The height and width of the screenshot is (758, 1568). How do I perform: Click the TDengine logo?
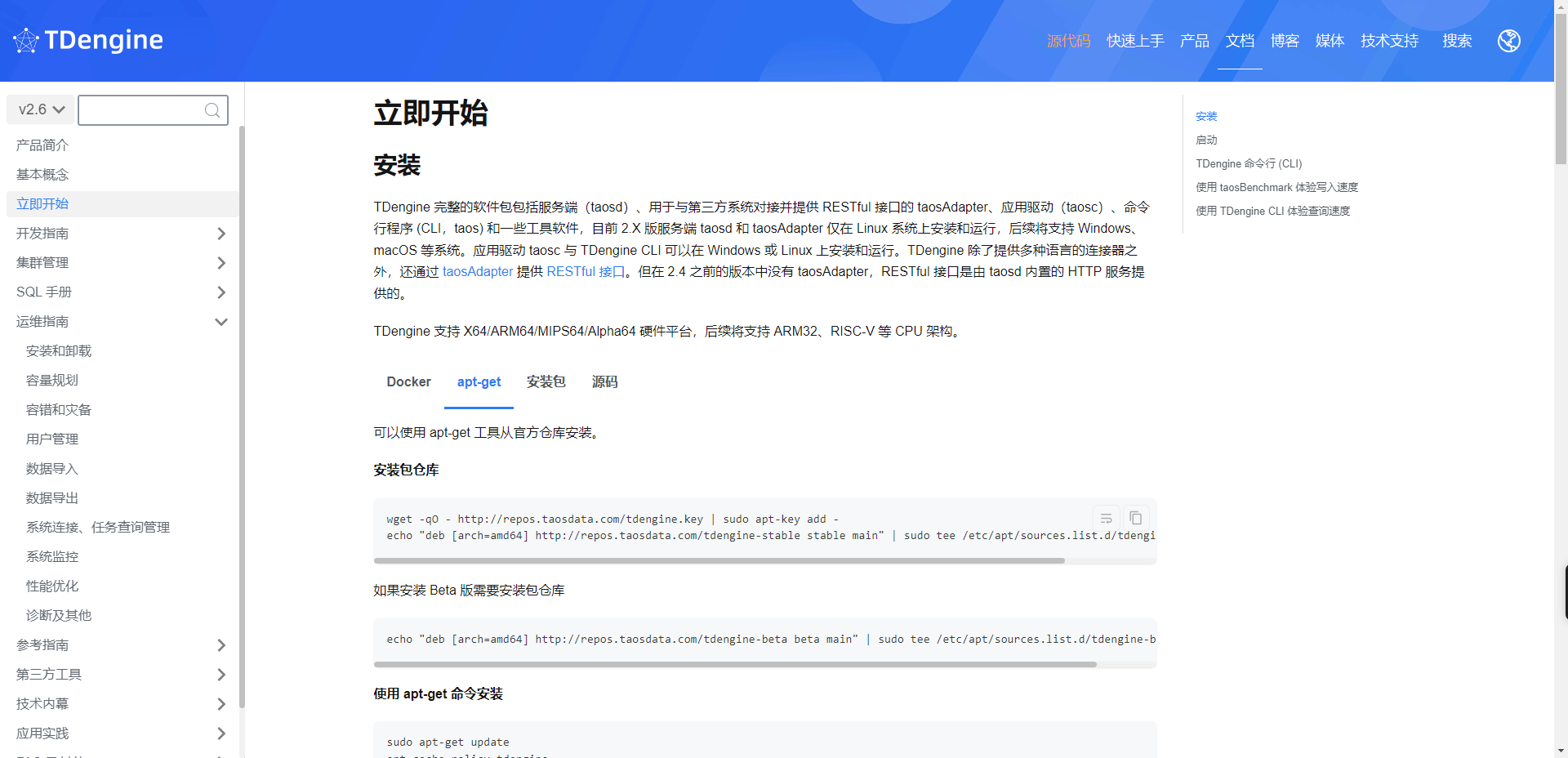(88, 40)
